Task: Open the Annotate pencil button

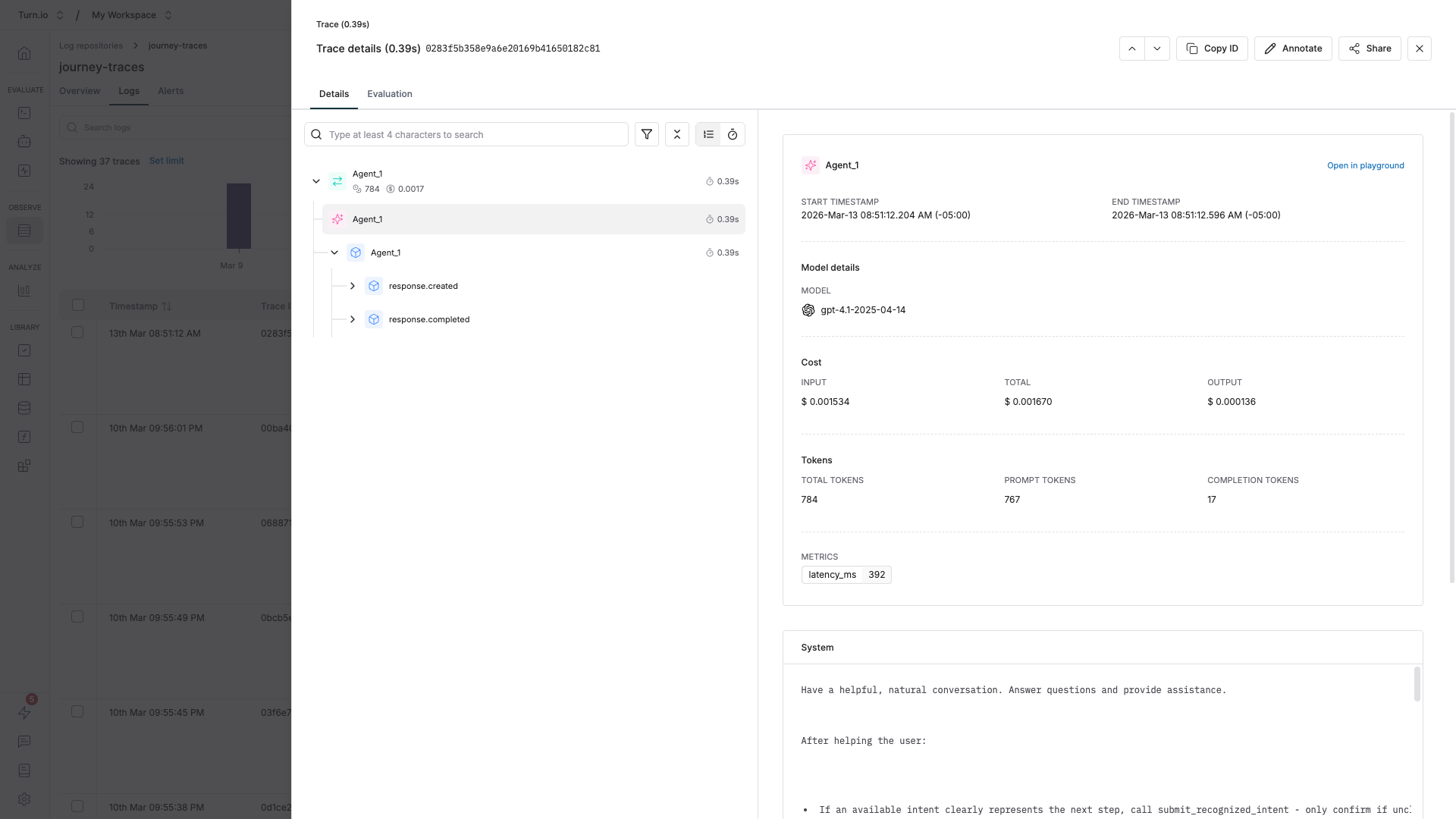Action: tap(1292, 49)
